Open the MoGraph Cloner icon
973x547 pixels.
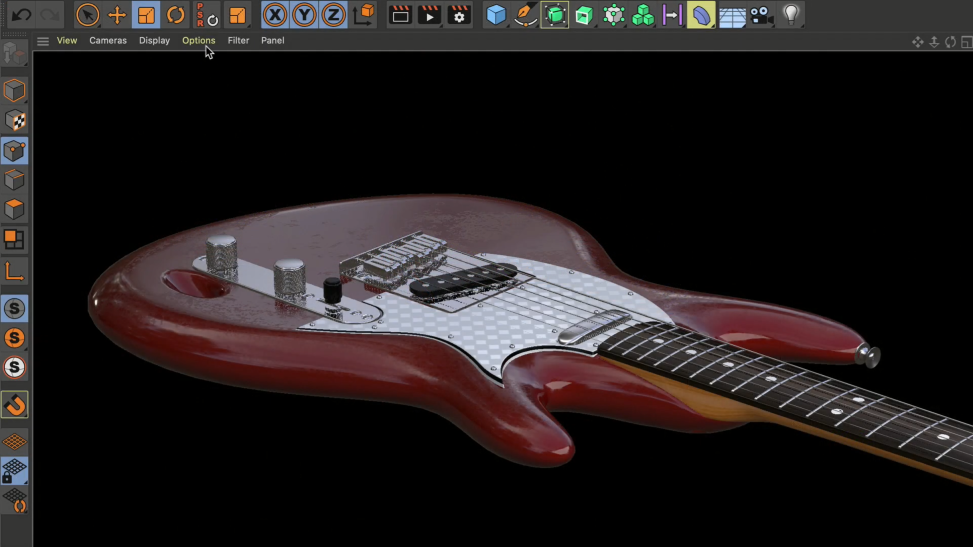click(613, 15)
